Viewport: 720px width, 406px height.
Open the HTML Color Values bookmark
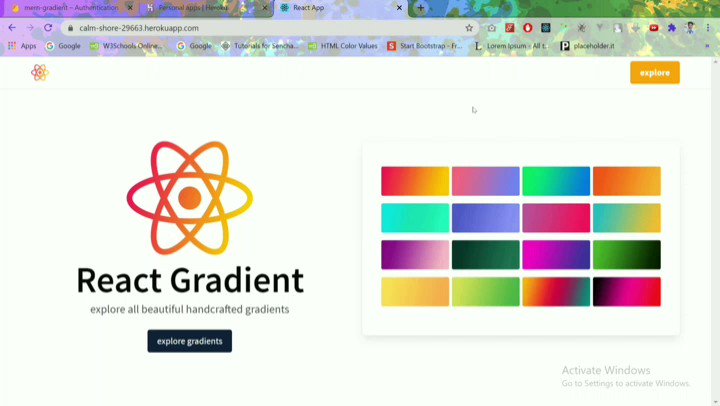(343, 46)
